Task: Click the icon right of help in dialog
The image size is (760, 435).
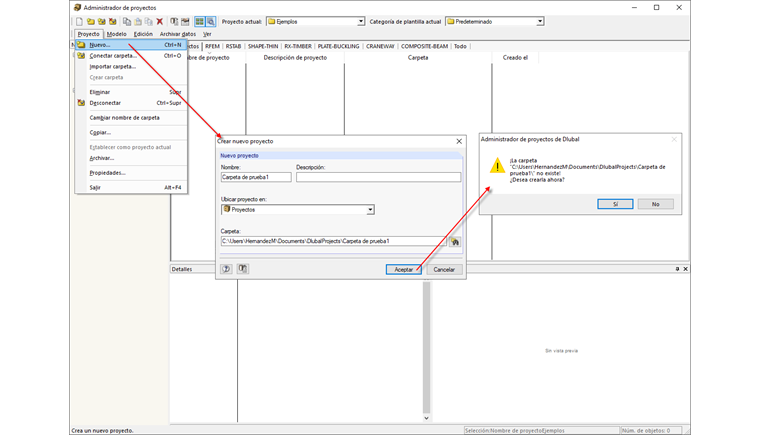Action: (x=243, y=269)
